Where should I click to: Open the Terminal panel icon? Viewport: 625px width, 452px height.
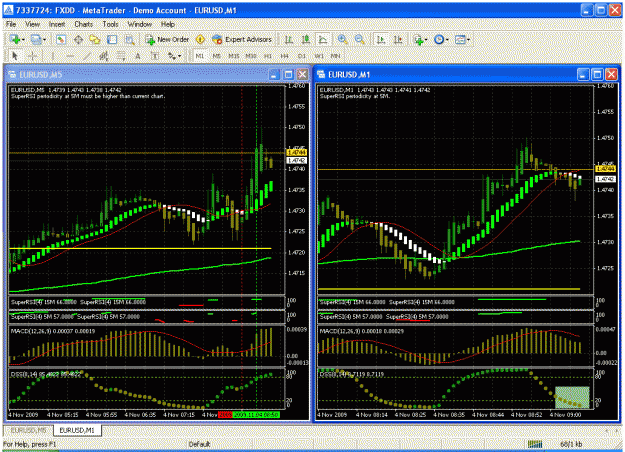click(112, 39)
